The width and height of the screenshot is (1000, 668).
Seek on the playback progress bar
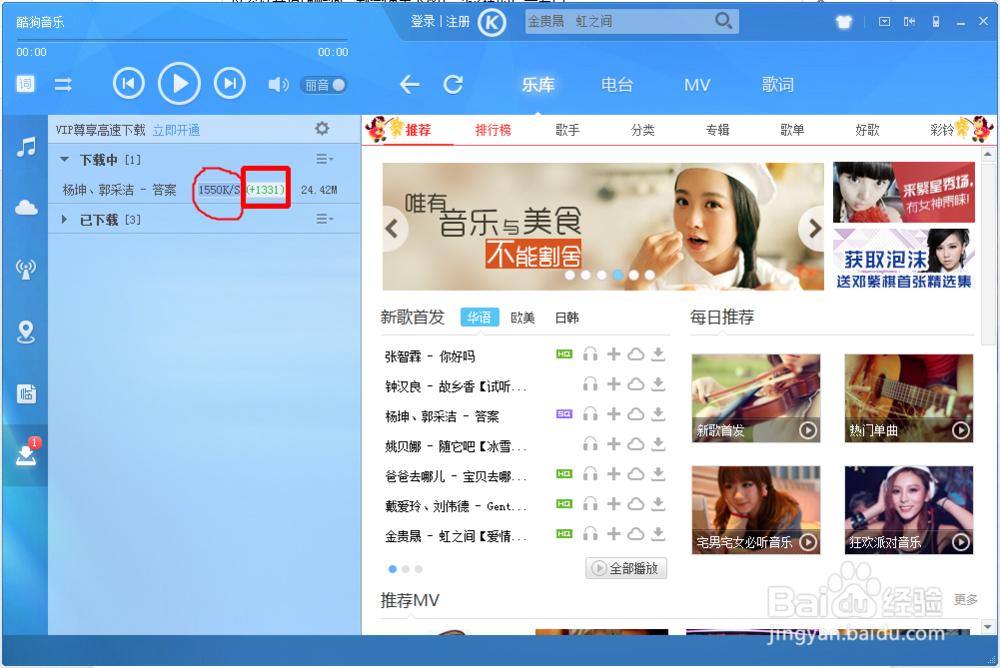point(182,40)
